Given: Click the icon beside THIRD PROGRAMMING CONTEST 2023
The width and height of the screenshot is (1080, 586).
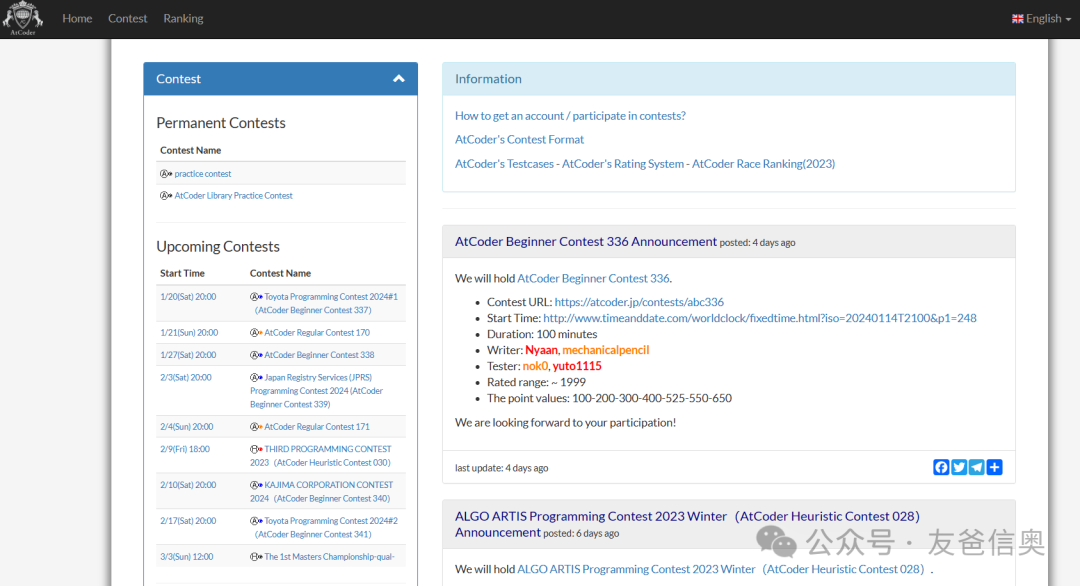Looking at the screenshot, I should pyautogui.click(x=256, y=449).
